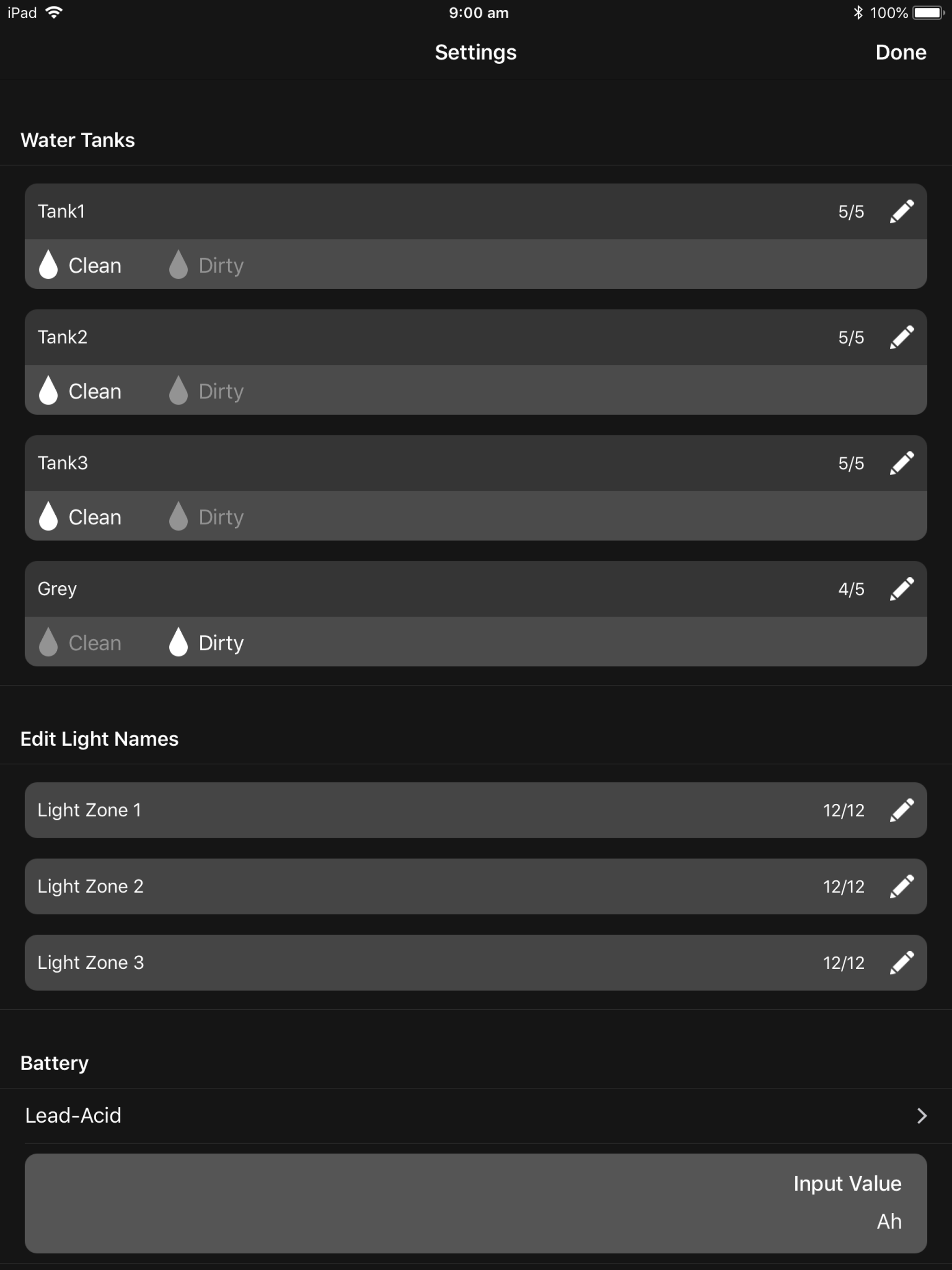Edit the Light Zone 2 name

point(901,886)
